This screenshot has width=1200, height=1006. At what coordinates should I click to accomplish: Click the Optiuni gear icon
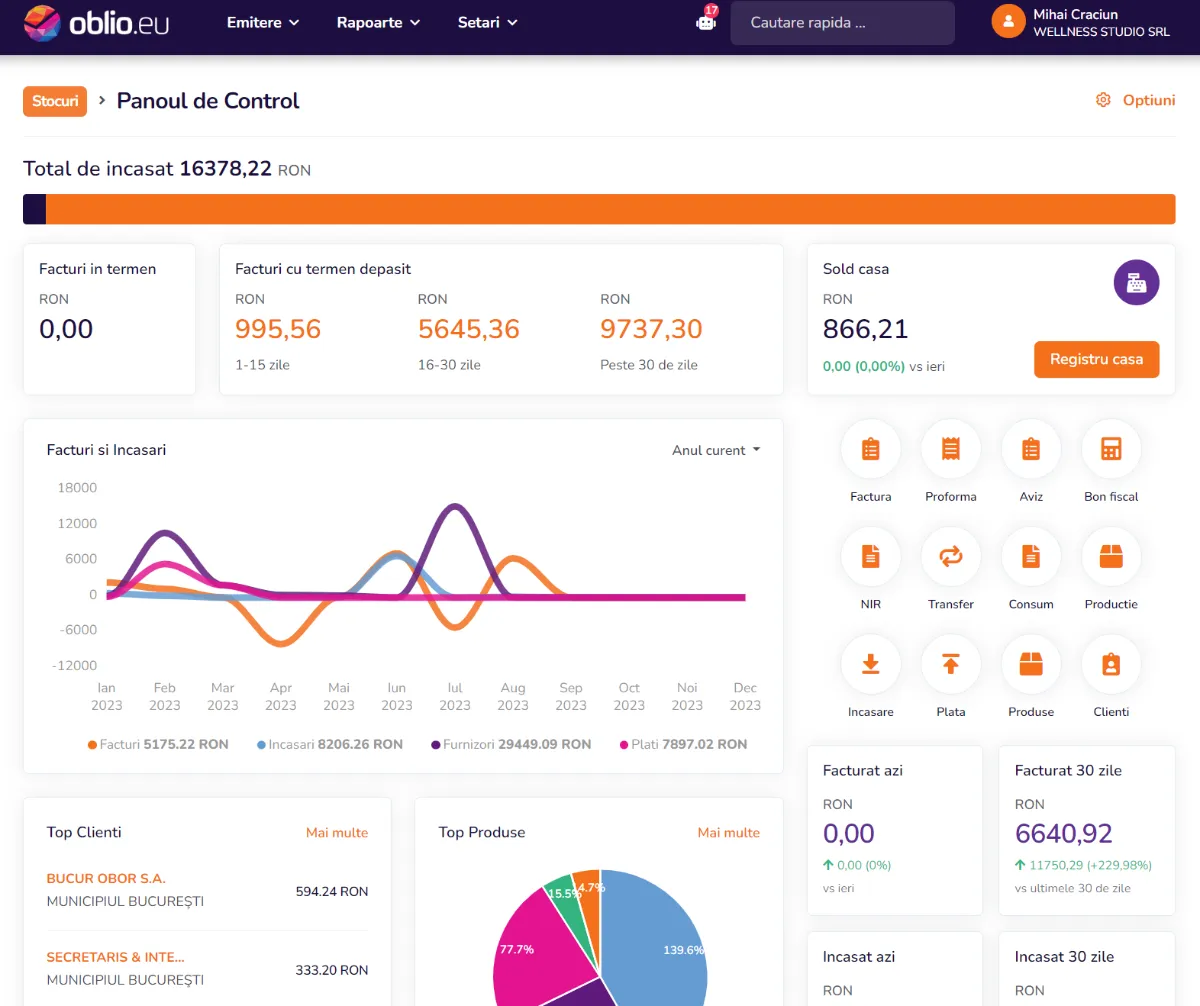1103,100
